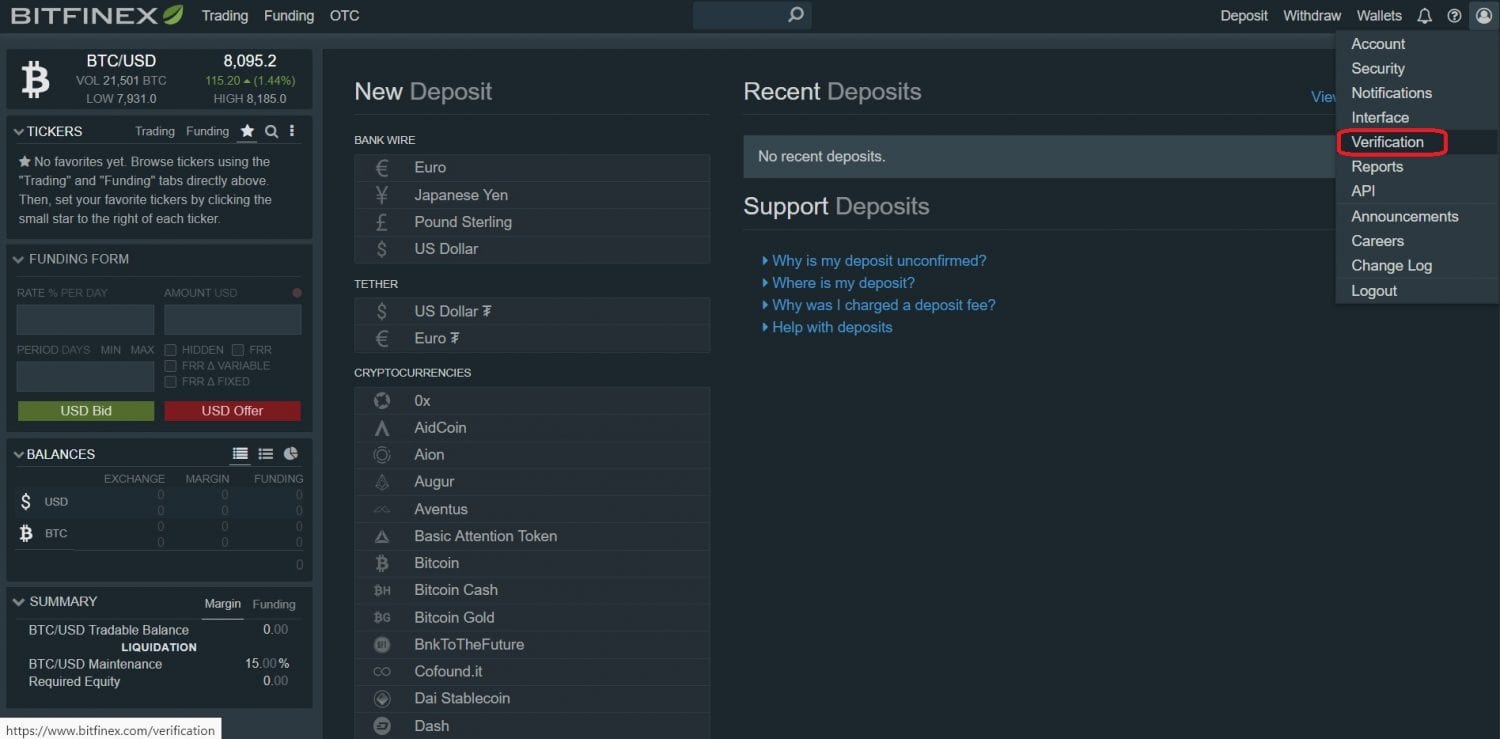Click the Pound Sterling symbol icon
The width and height of the screenshot is (1500, 739).
(382, 222)
